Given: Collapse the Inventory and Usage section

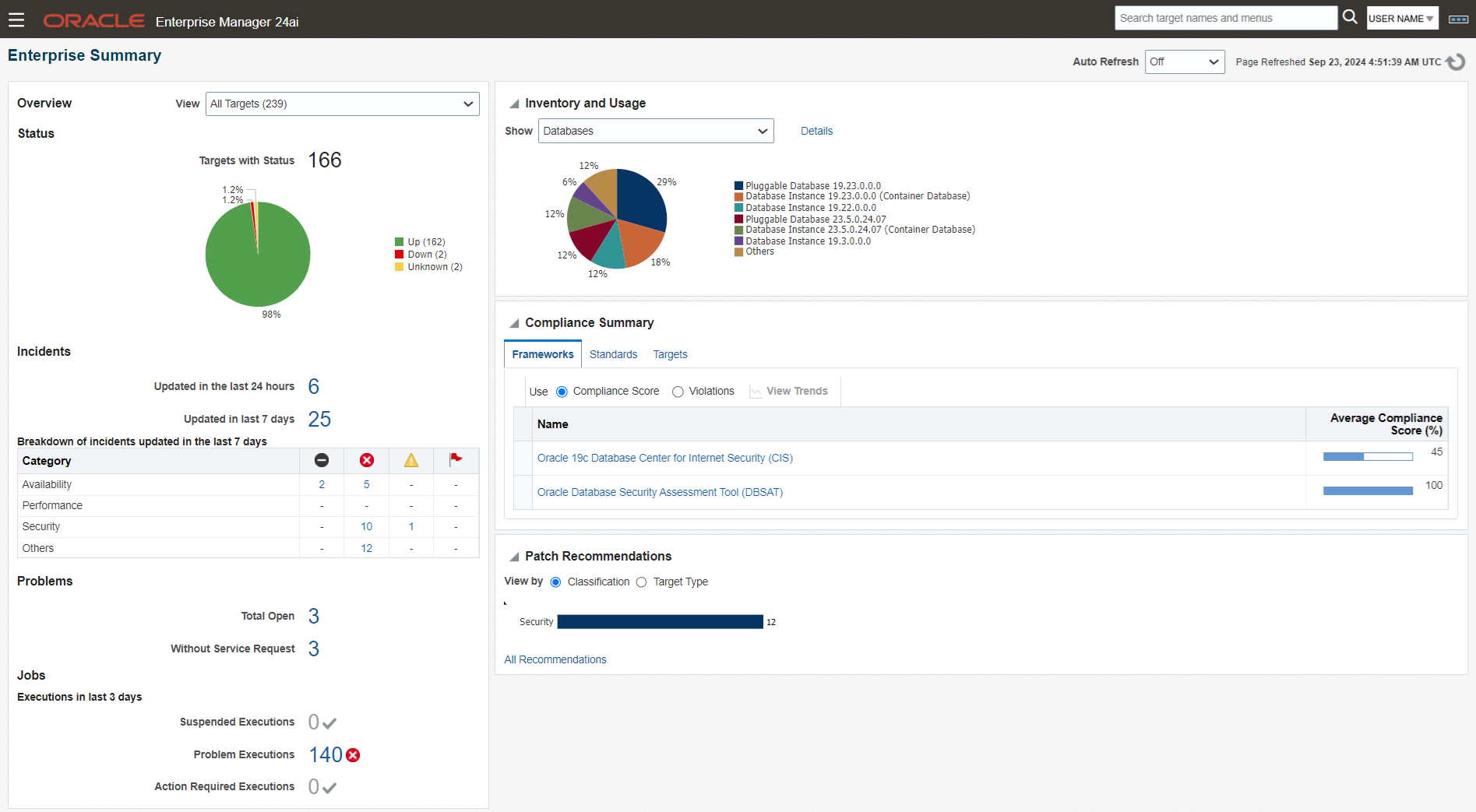Looking at the screenshot, I should click(x=514, y=104).
